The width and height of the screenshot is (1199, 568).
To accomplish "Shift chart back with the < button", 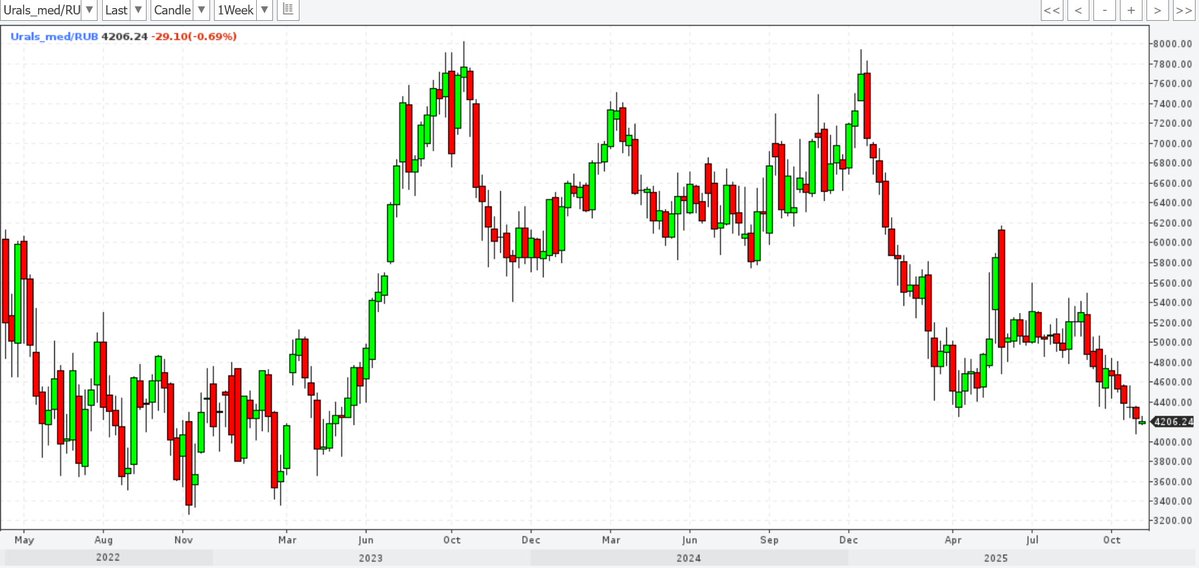I will [1078, 10].
